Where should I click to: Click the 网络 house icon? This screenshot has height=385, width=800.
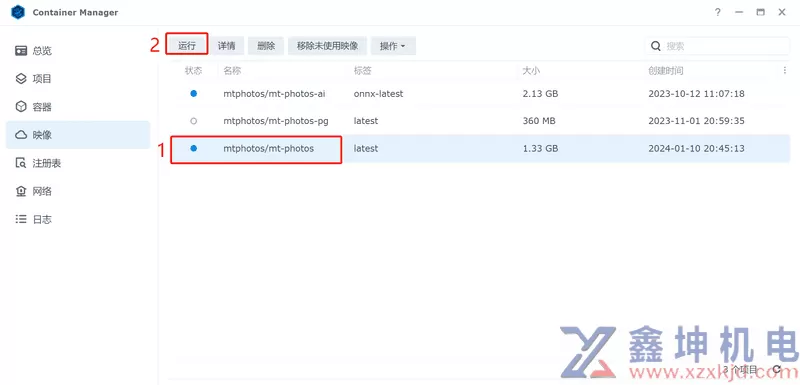point(21,191)
